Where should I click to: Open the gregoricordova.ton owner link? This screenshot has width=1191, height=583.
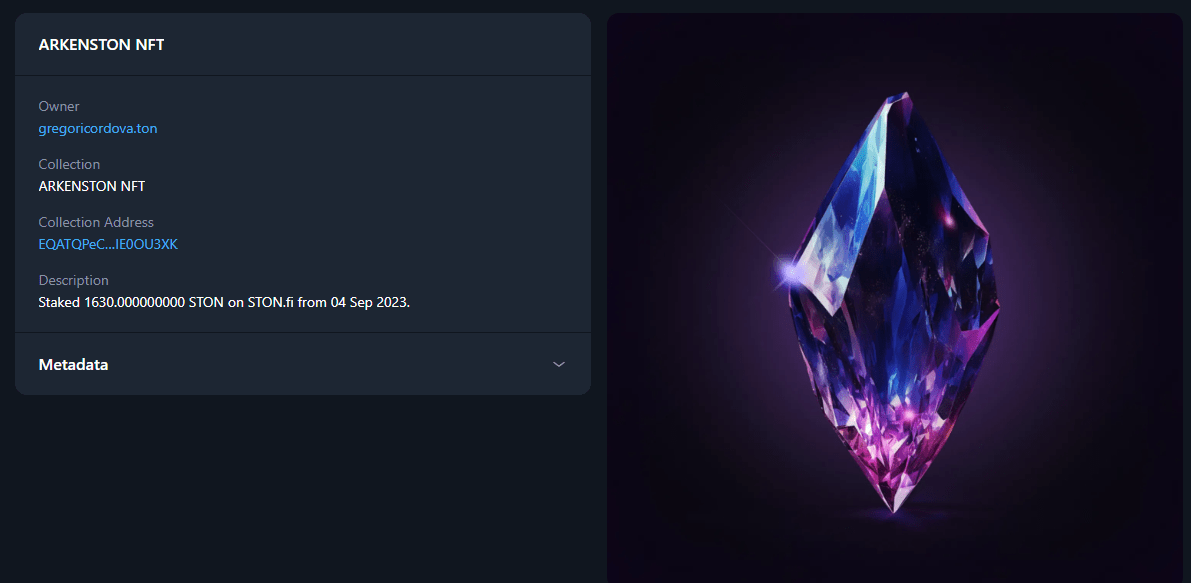(98, 128)
